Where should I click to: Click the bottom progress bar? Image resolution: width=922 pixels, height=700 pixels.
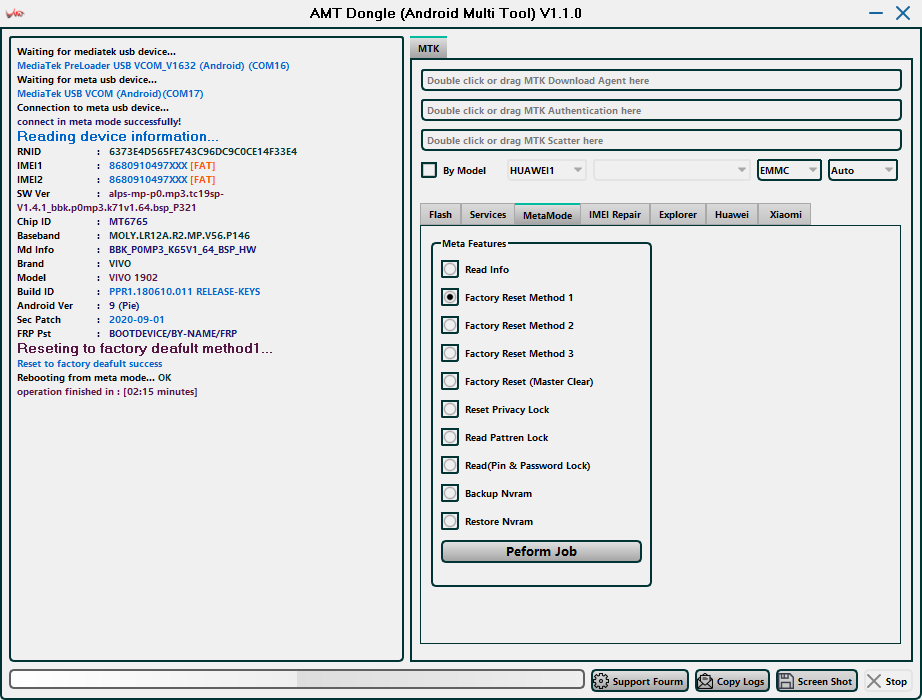click(297, 679)
